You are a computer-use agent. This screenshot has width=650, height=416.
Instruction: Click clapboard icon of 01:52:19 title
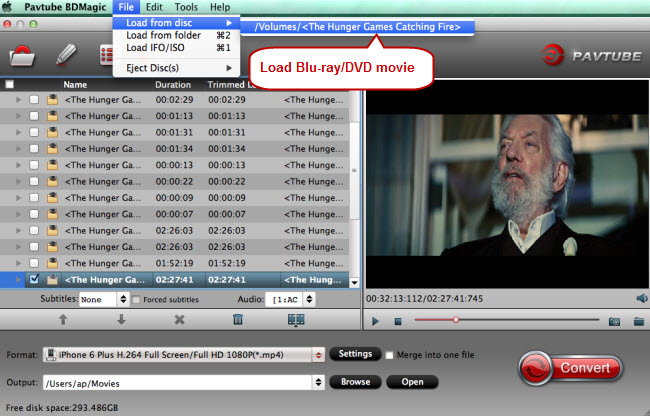coord(52,263)
